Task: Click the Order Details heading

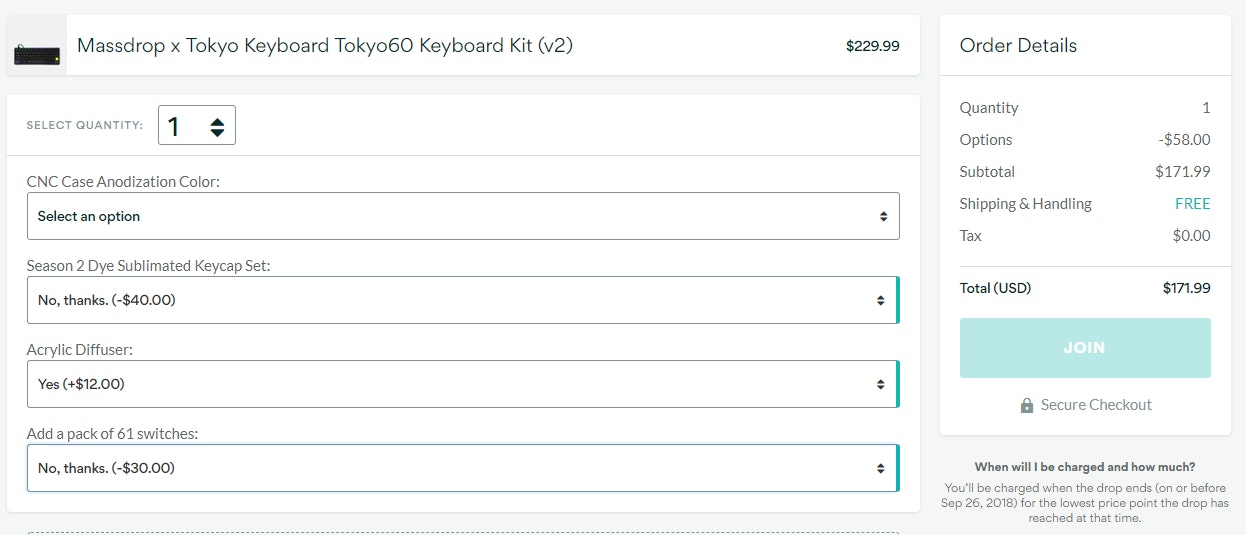Action: (1018, 45)
